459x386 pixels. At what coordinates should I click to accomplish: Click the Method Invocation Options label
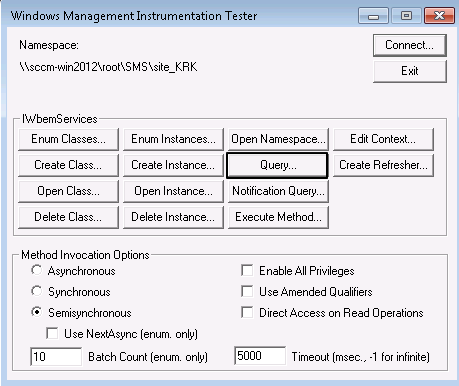pos(85,255)
